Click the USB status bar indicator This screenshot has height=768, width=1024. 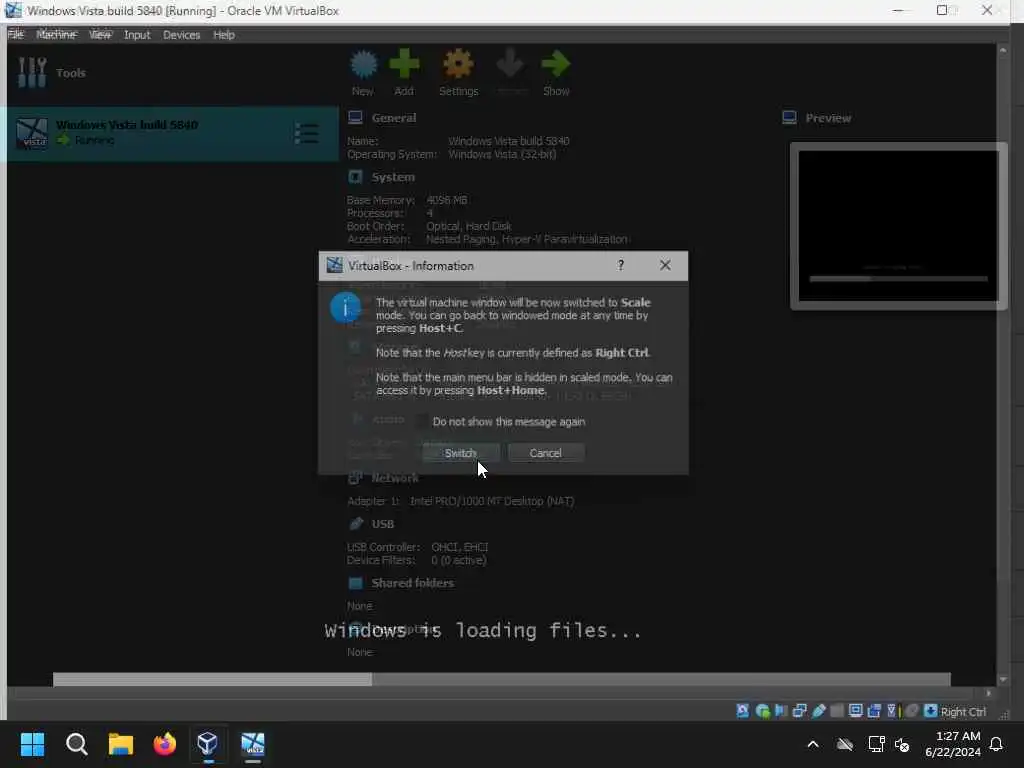[x=818, y=711]
